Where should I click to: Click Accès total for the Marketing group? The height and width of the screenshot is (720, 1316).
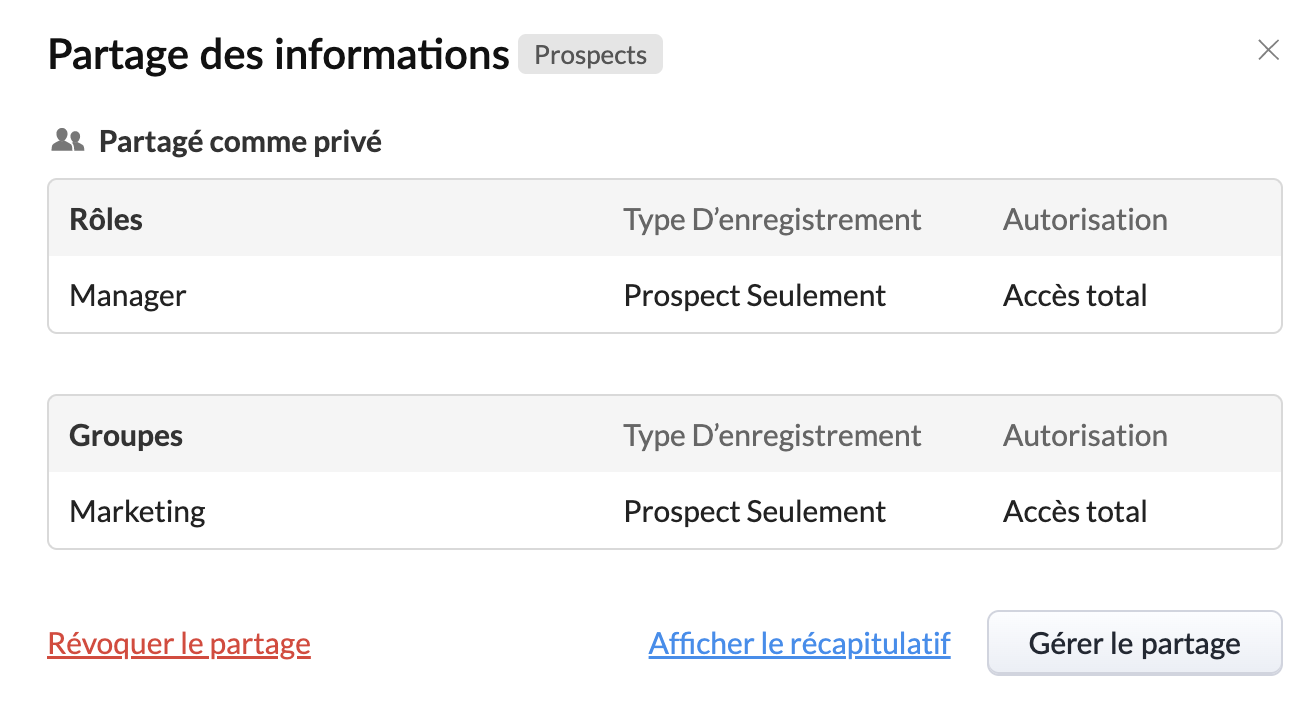pos(1075,511)
